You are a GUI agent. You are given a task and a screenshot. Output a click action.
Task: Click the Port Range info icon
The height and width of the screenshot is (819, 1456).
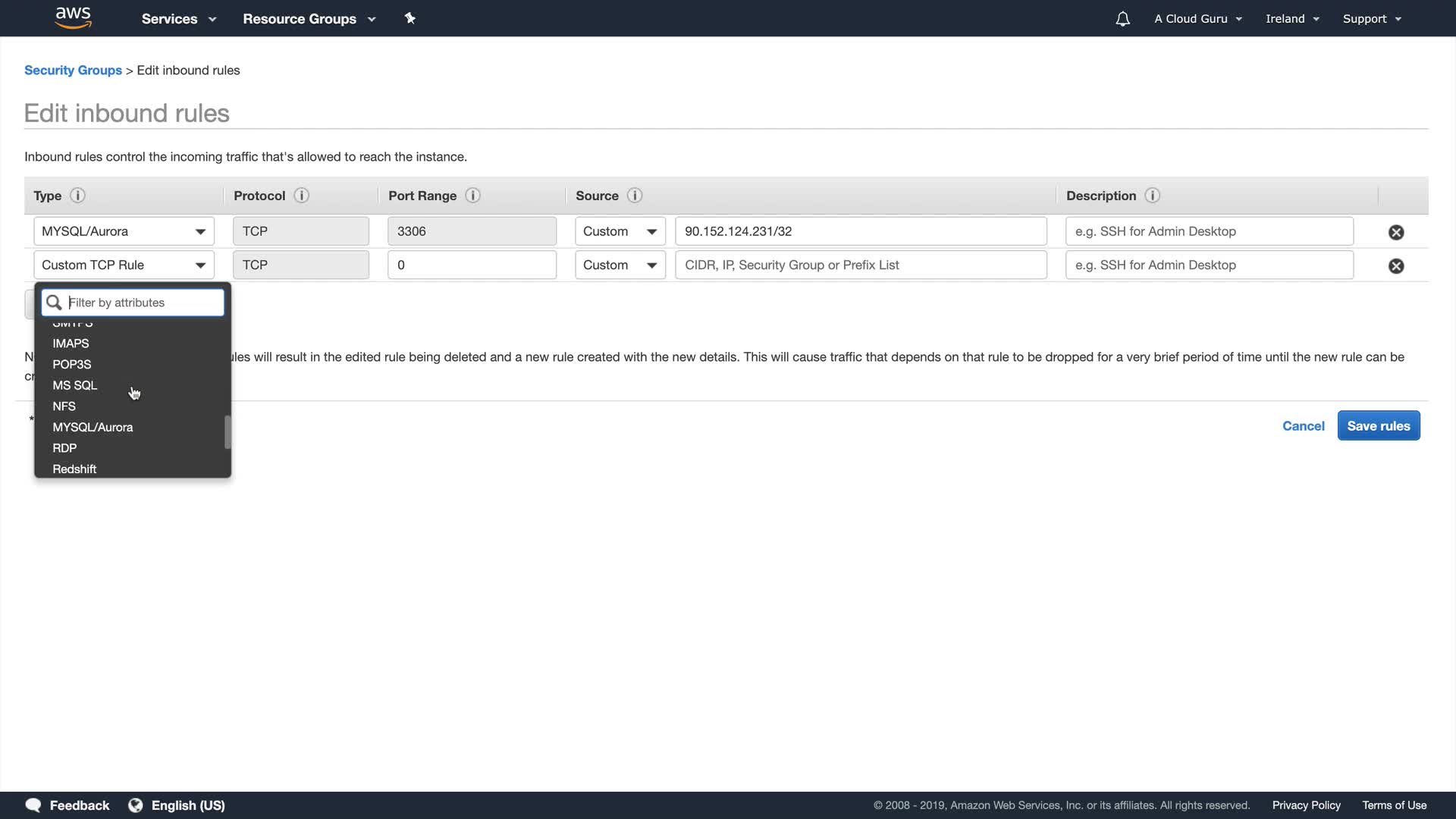(x=472, y=196)
